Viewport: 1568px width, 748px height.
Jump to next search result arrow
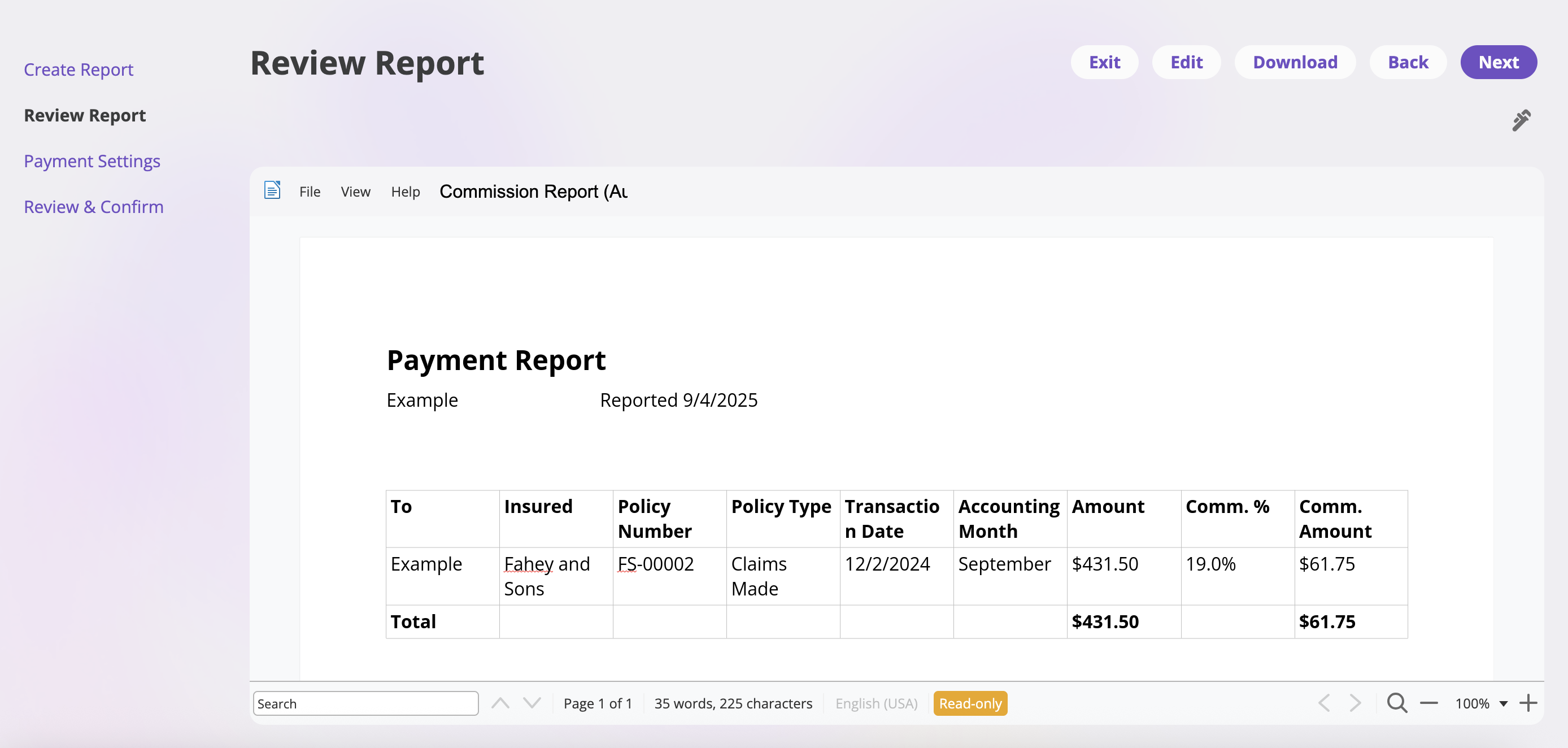pos(532,703)
